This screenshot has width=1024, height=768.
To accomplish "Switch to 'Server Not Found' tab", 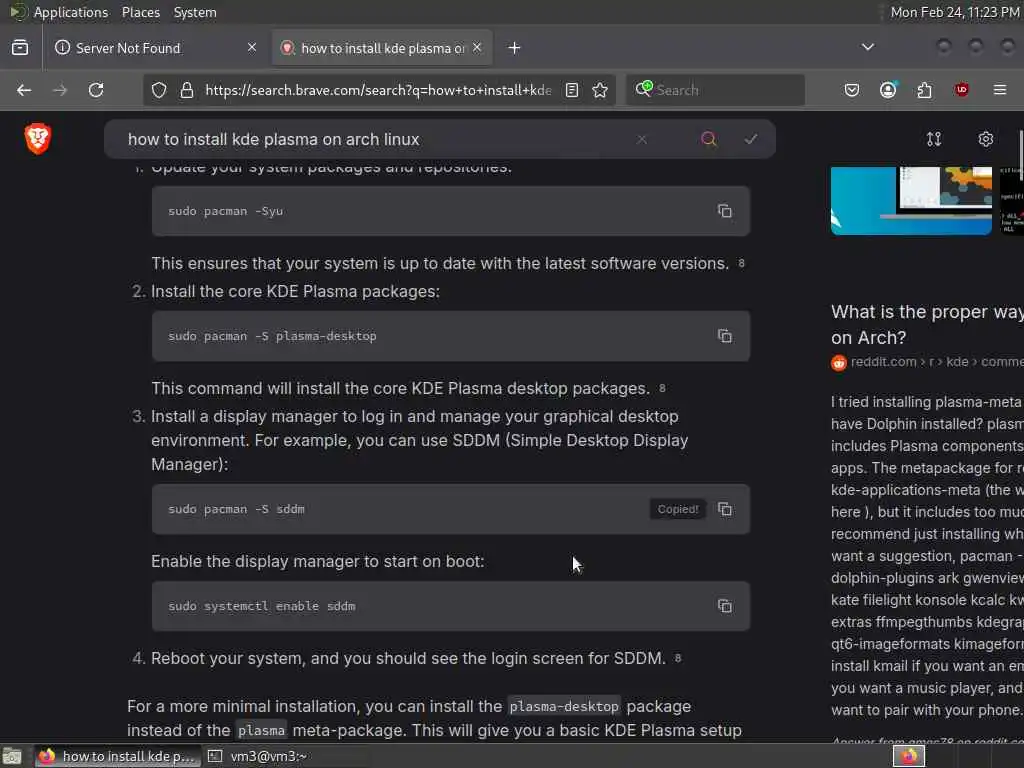I will [155, 48].
